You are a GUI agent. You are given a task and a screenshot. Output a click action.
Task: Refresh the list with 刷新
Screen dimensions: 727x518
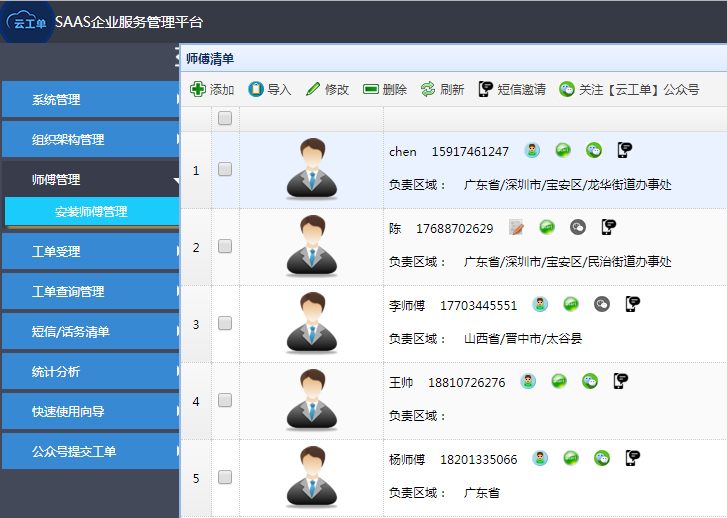[442, 89]
